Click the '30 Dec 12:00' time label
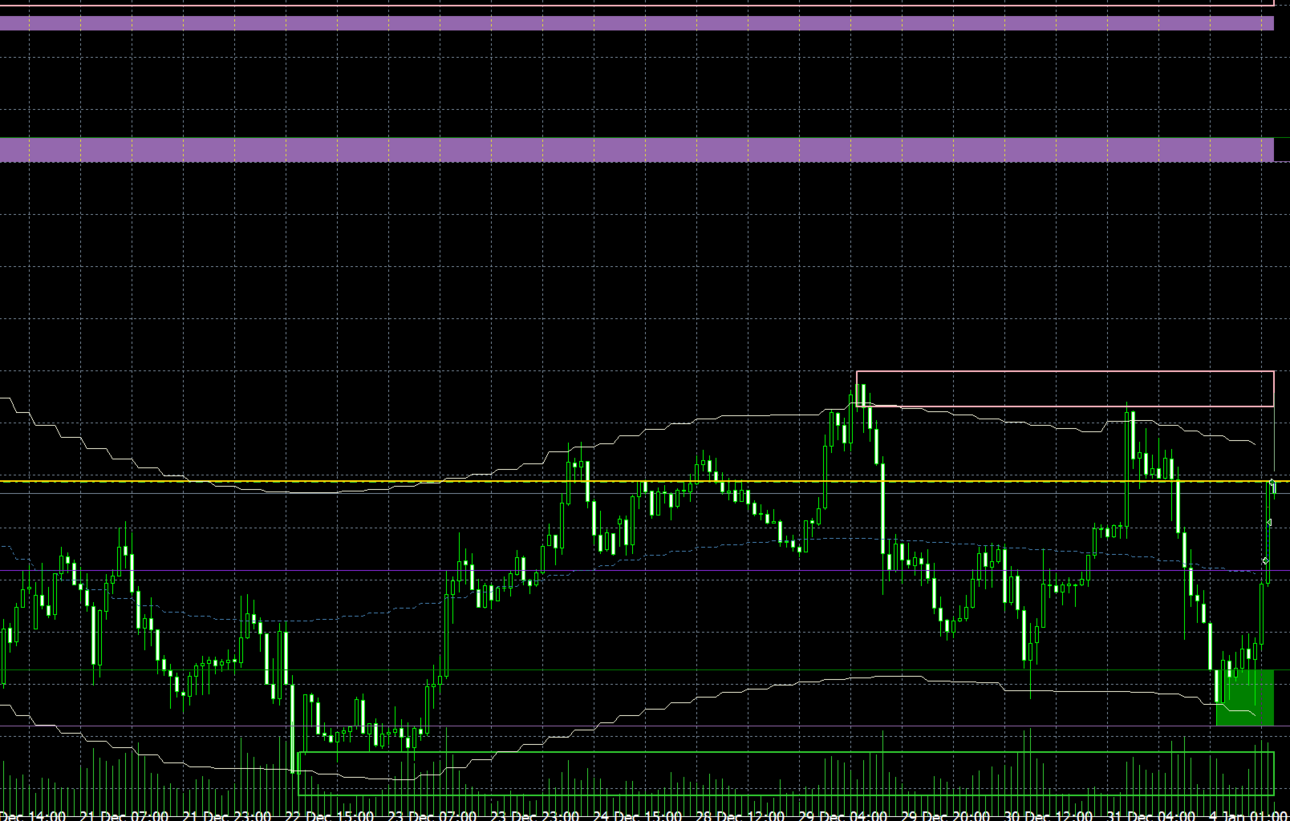Image resolution: width=1290 pixels, height=821 pixels. pos(1050,815)
